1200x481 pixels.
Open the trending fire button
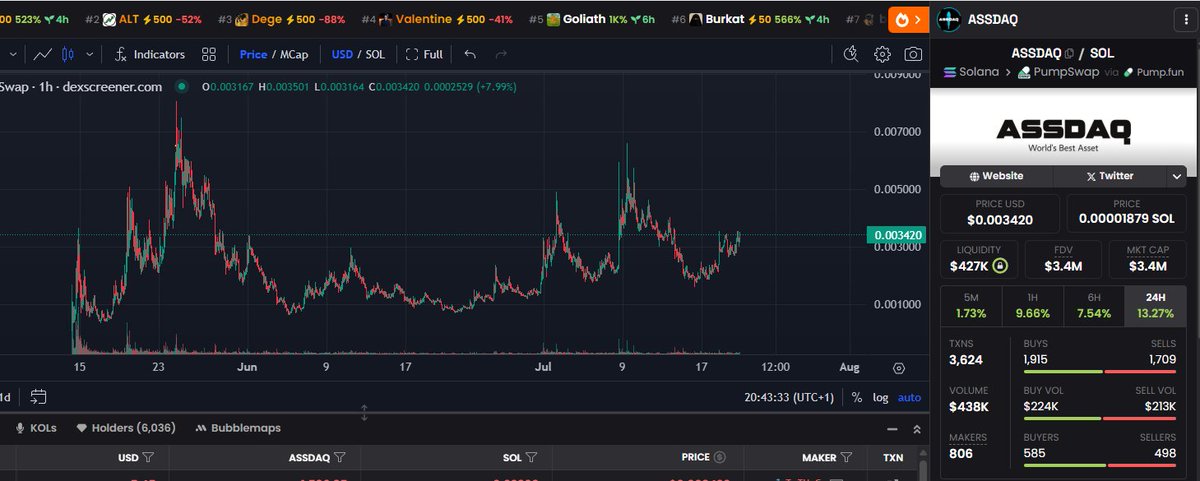[907, 19]
